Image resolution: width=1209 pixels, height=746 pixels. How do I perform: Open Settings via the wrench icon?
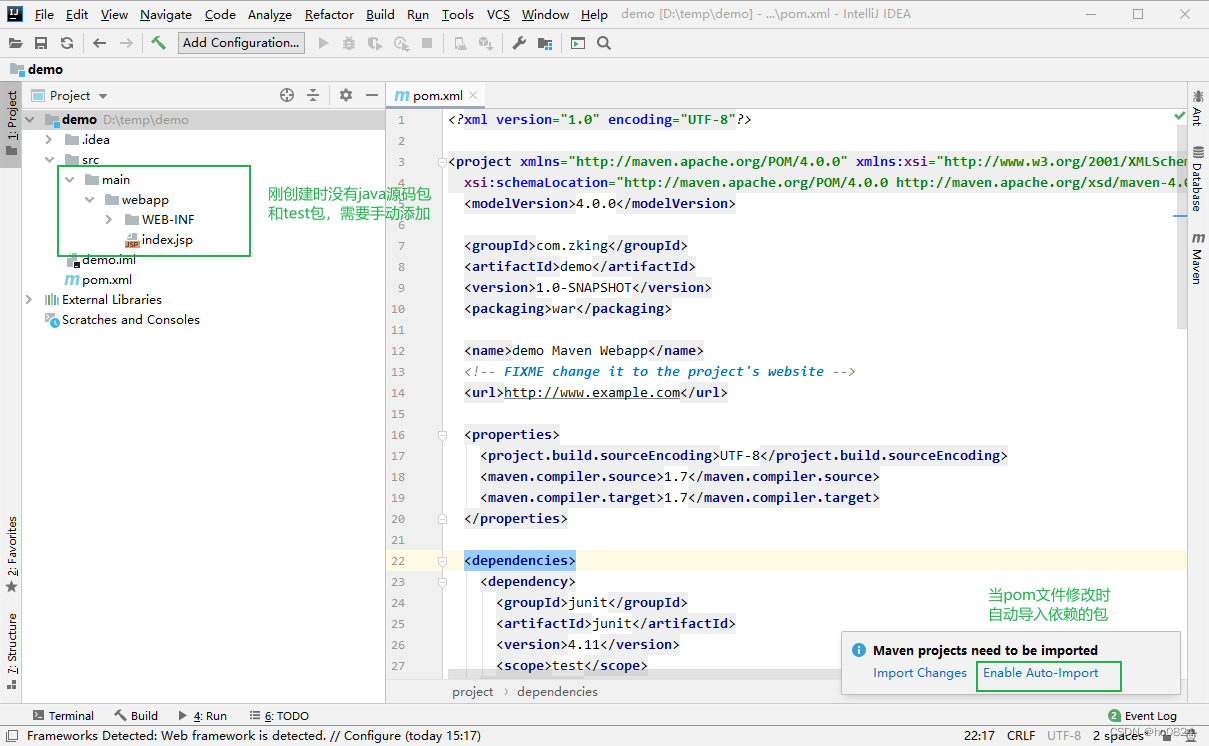tap(519, 43)
